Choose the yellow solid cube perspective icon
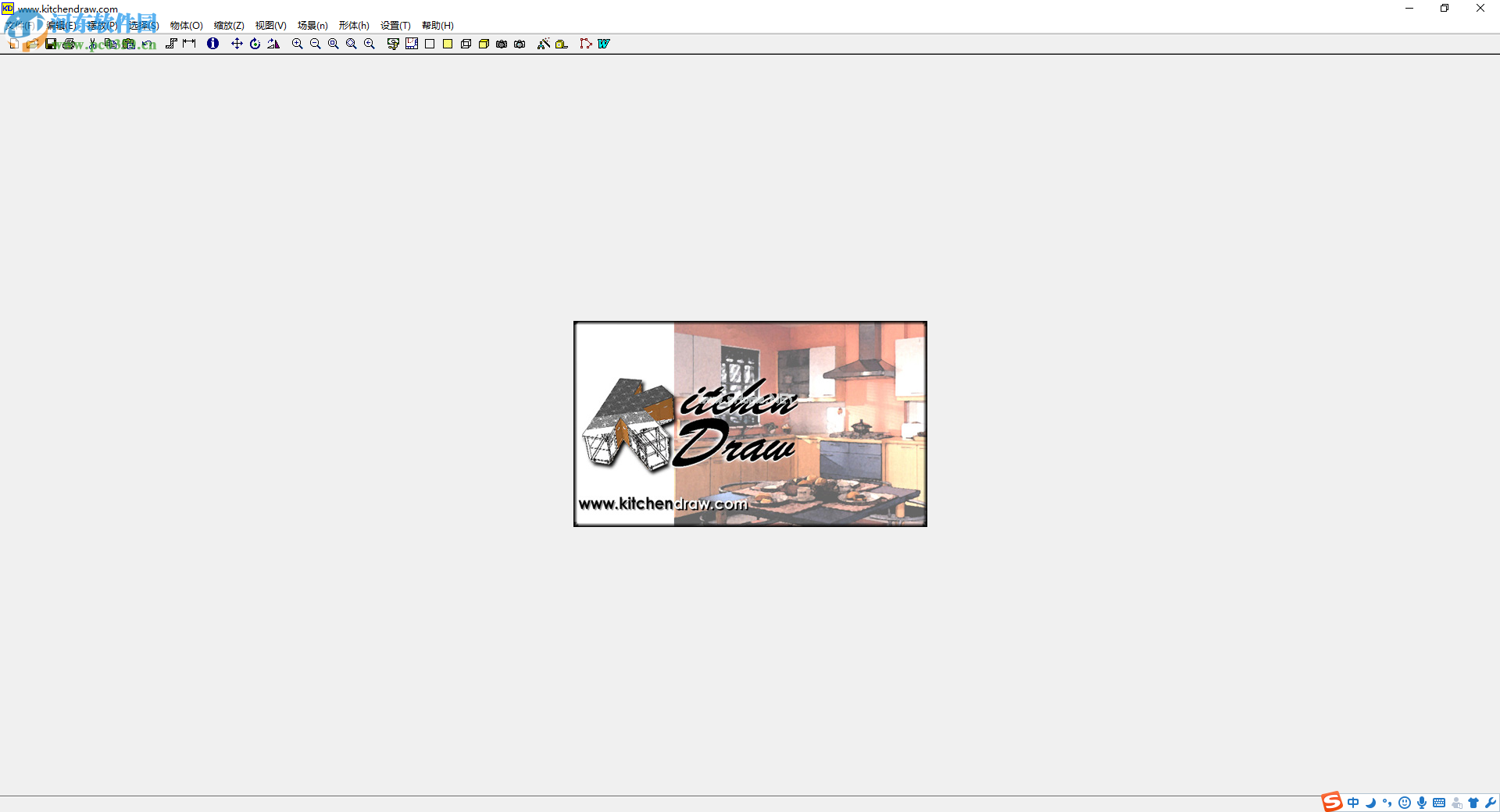This screenshot has height=812, width=1500. tap(484, 44)
